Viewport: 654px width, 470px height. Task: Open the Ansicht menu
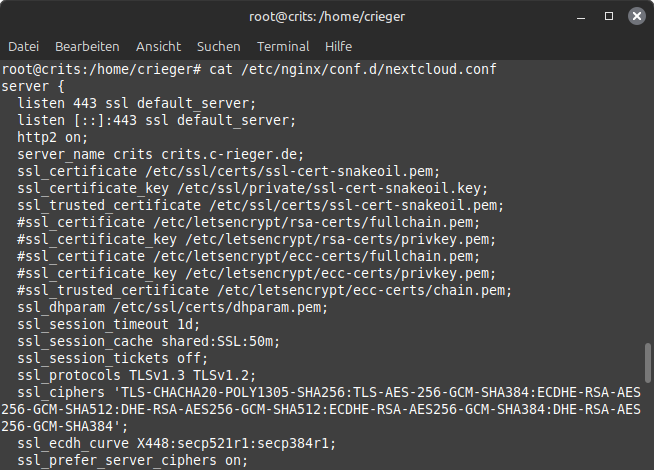(158, 46)
